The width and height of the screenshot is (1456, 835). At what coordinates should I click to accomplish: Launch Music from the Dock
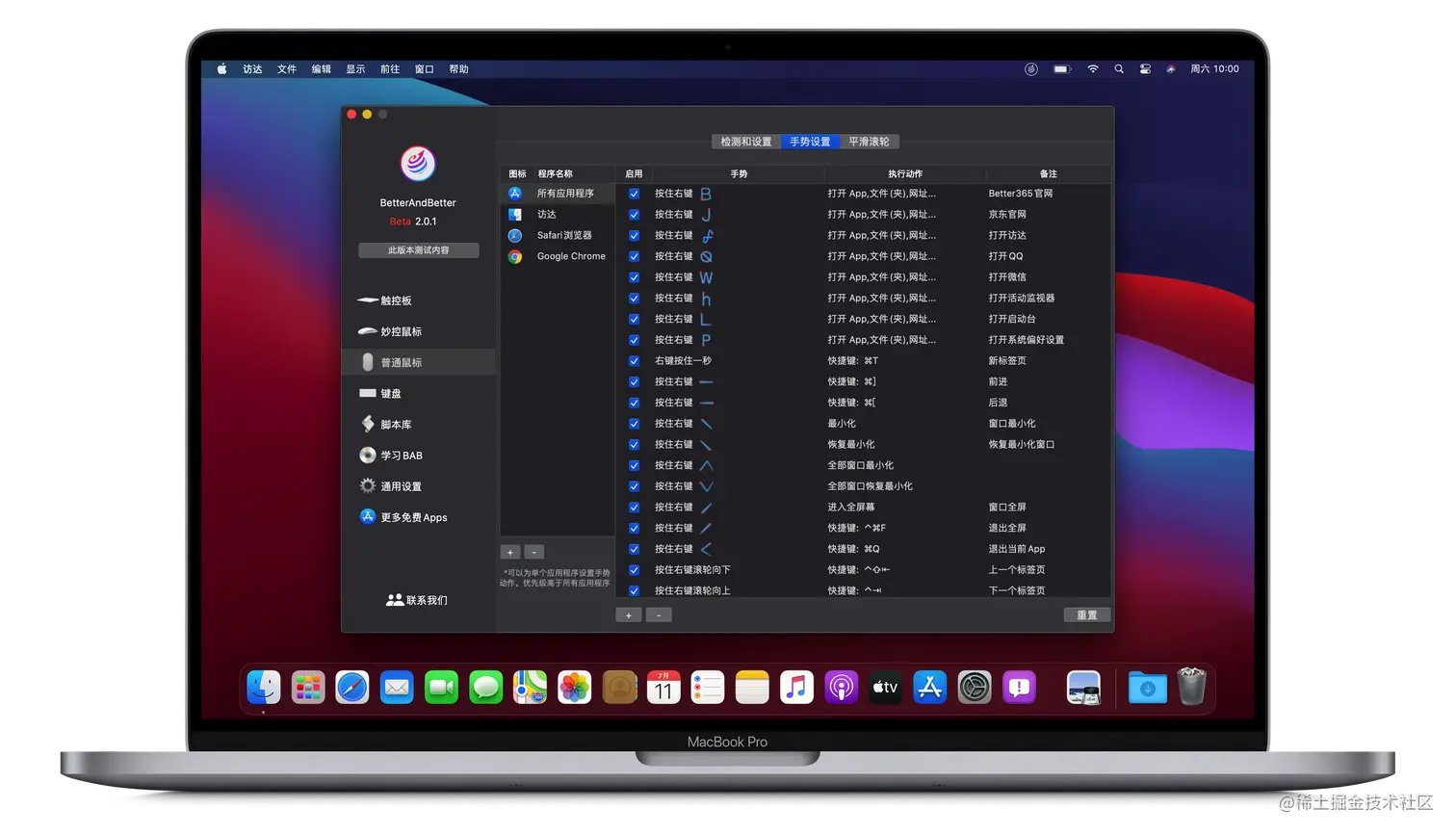796,688
